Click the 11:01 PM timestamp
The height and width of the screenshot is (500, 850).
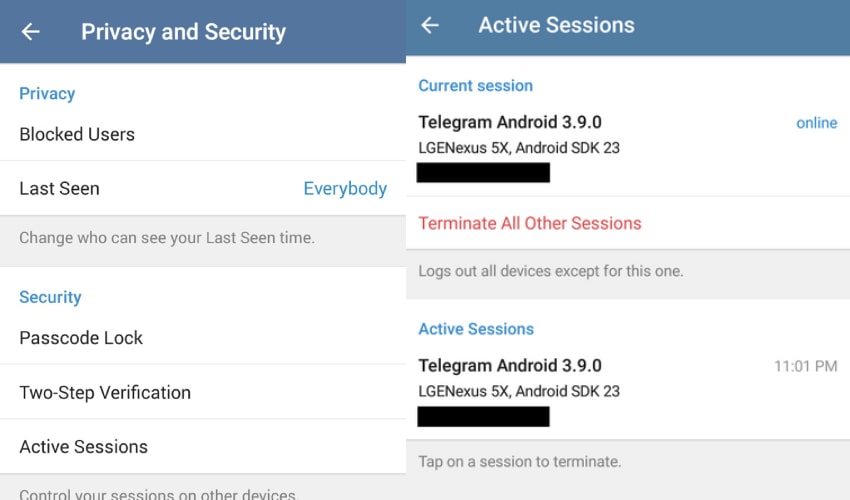click(x=806, y=366)
